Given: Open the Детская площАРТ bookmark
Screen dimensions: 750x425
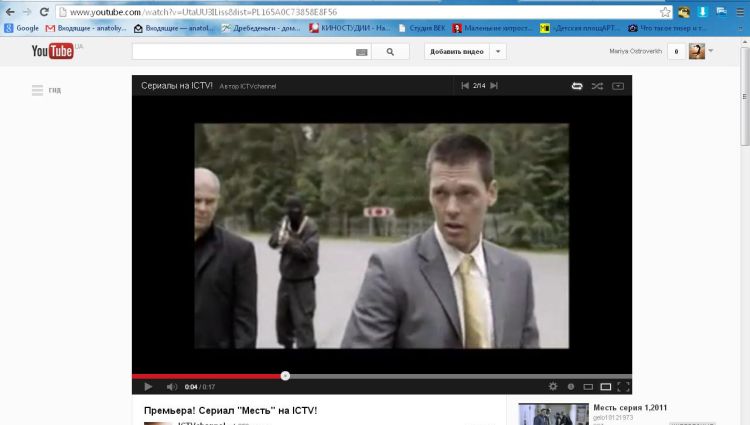Looking at the screenshot, I should click(580, 28).
